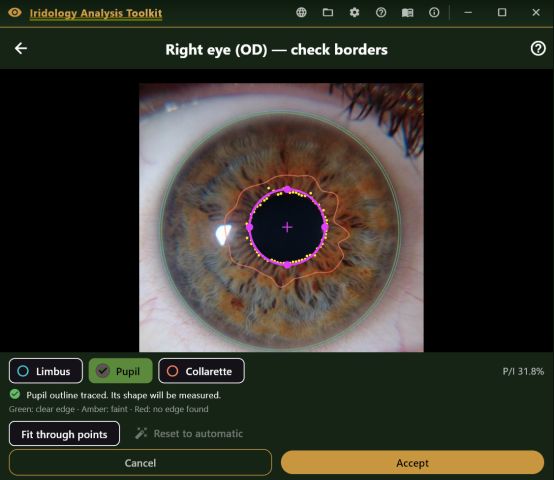Open the about info icon

434,13
